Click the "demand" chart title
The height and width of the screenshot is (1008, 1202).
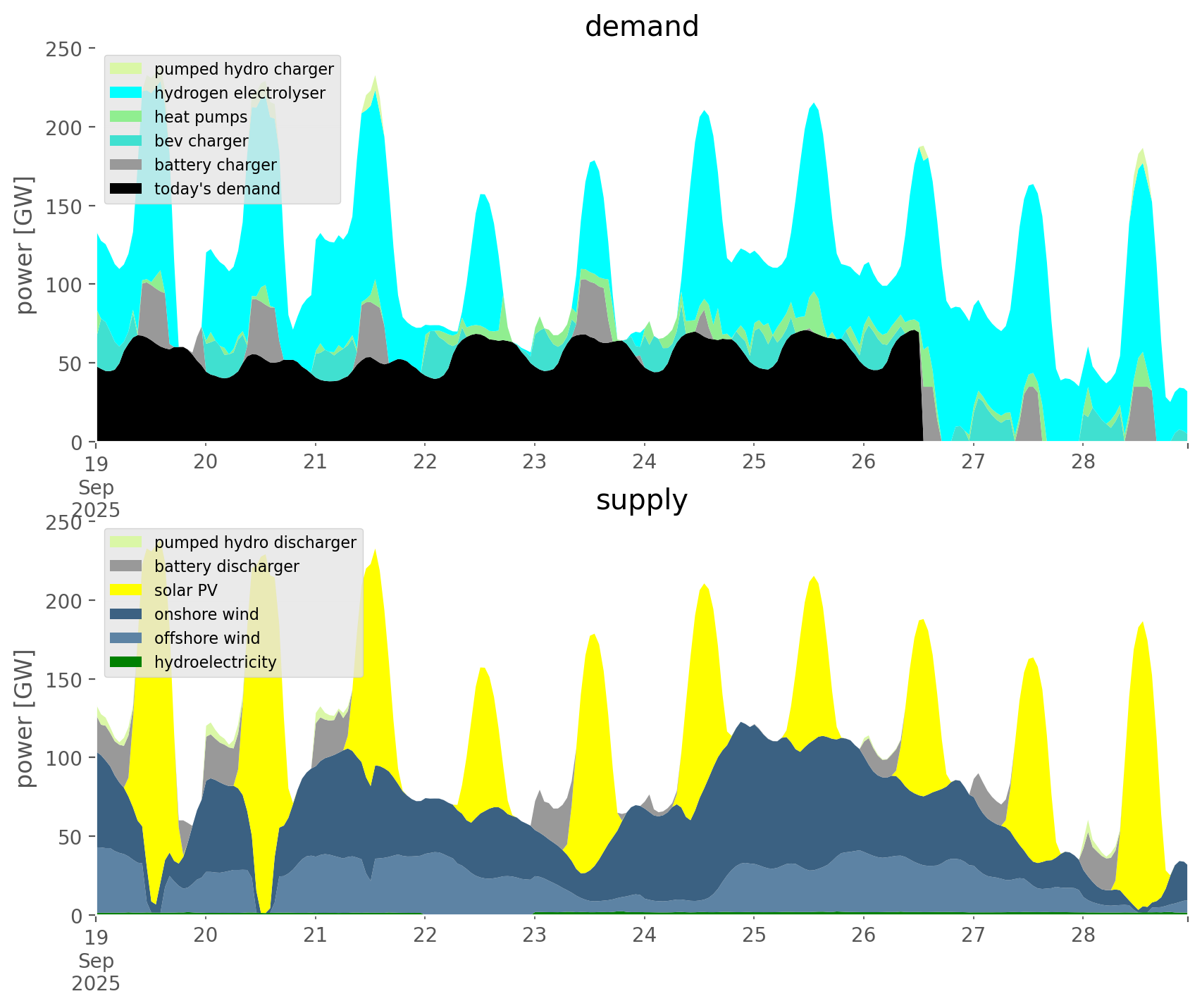click(641, 27)
